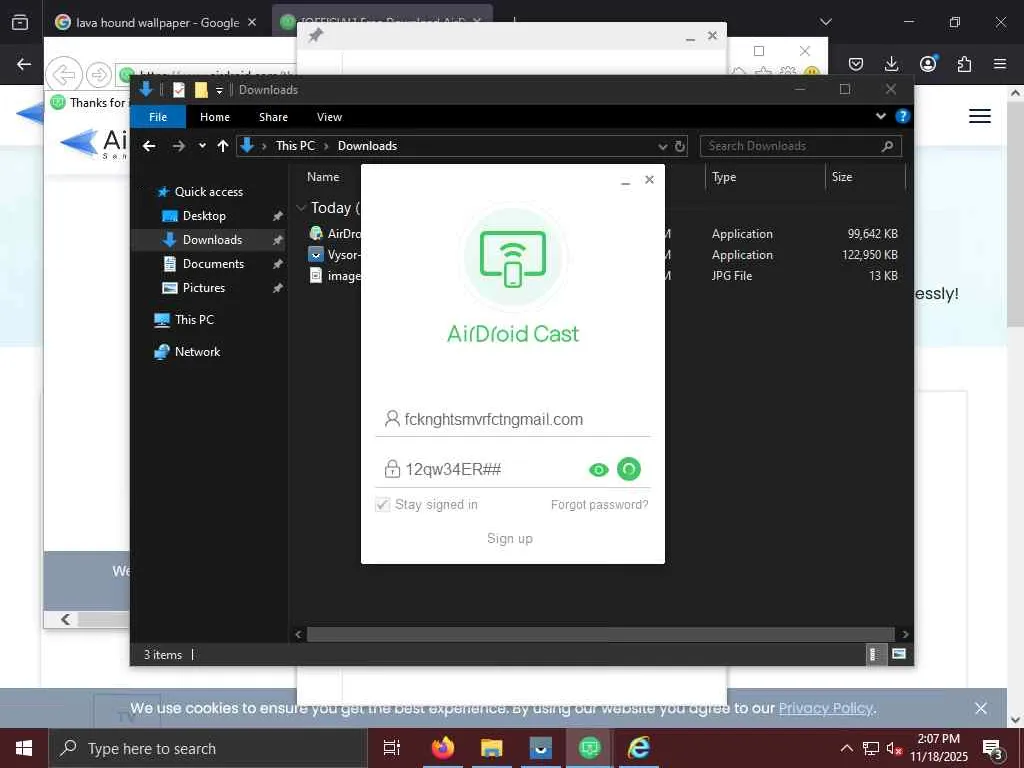Screen dimensions: 1024x768
Task: Open the website hamburger menu
Action: click(x=980, y=116)
